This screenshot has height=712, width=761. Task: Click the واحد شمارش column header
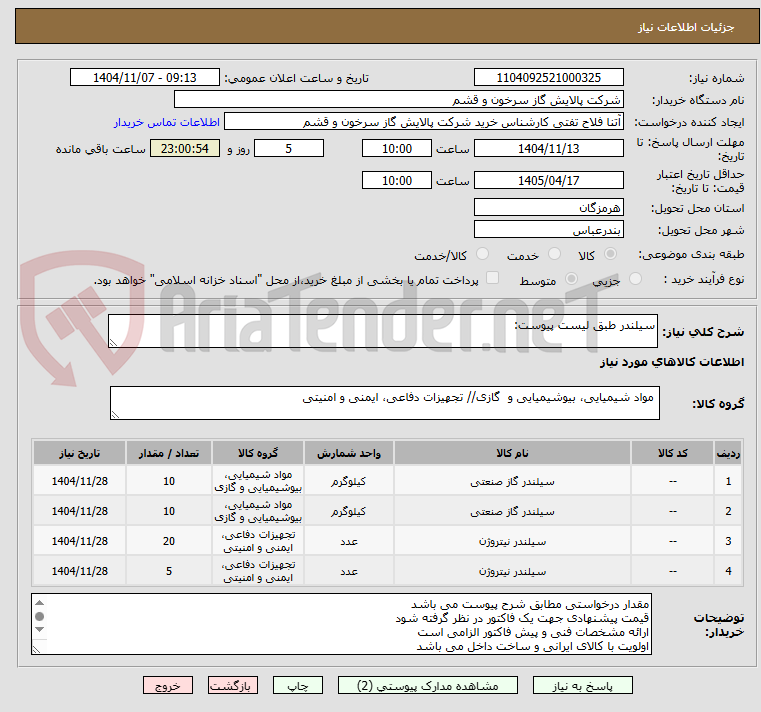click(x=349, y=453)
